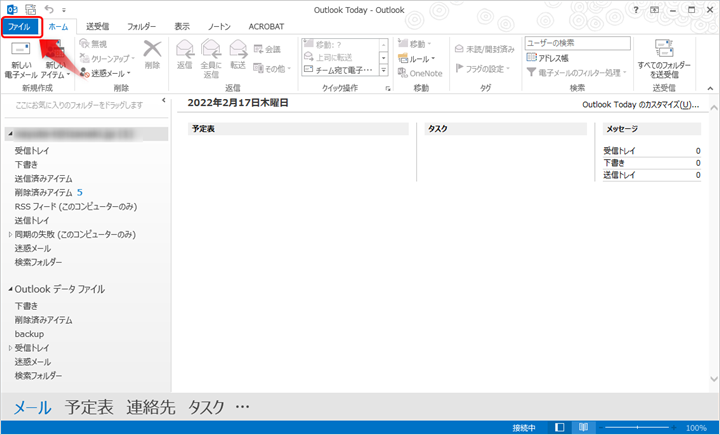
Task: Open the クイック操作 dialog launcher
Action: [388, 88]
